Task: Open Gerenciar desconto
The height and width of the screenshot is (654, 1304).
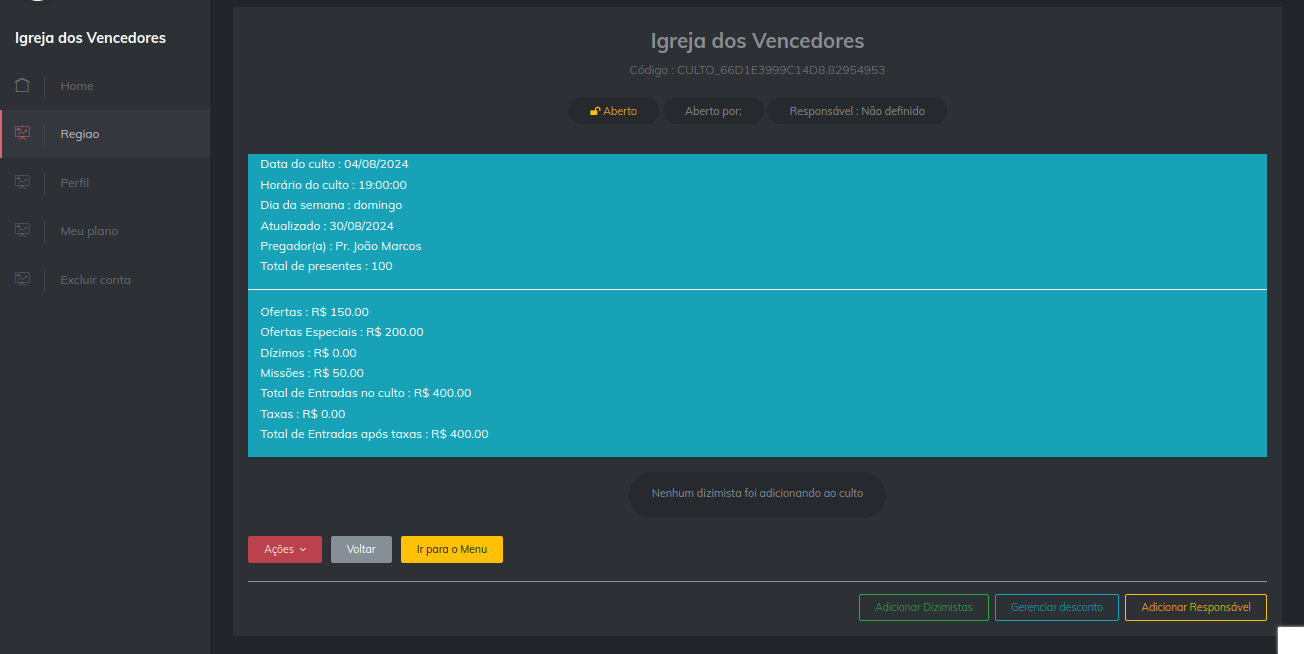Action: pos(1056,607)
